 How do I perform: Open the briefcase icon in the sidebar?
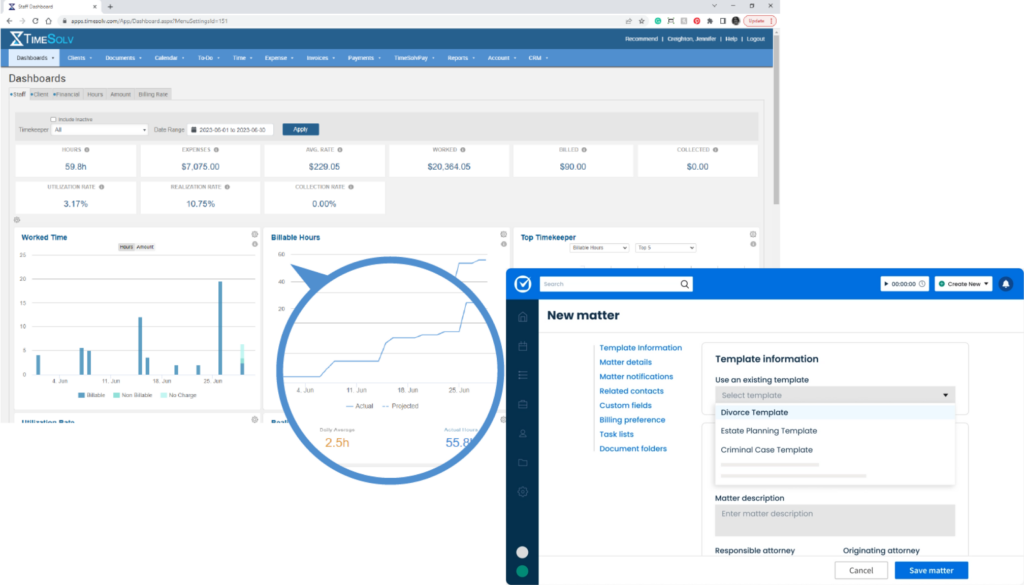coord(522,404)
